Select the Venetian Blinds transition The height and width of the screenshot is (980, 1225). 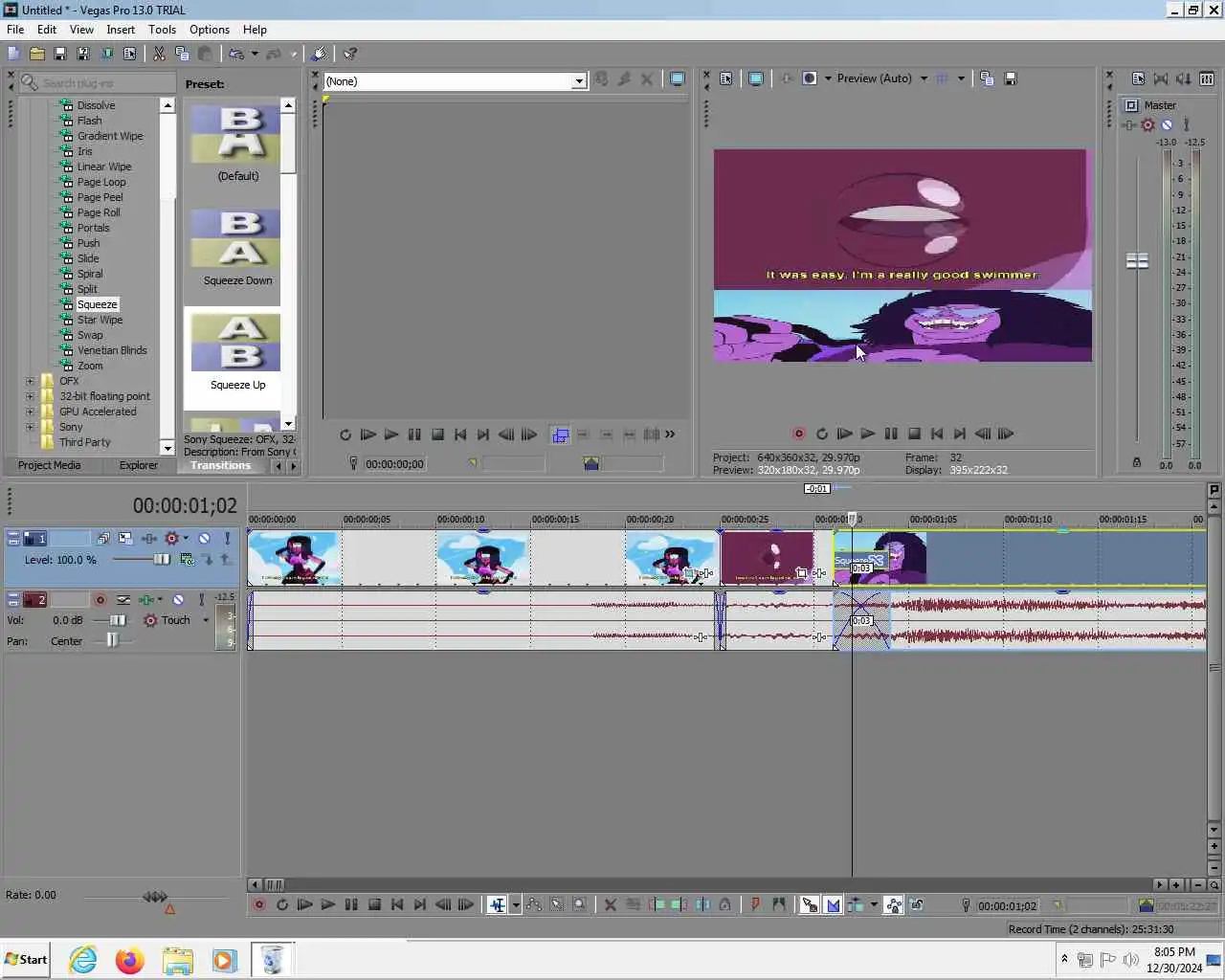coord(112,350)
